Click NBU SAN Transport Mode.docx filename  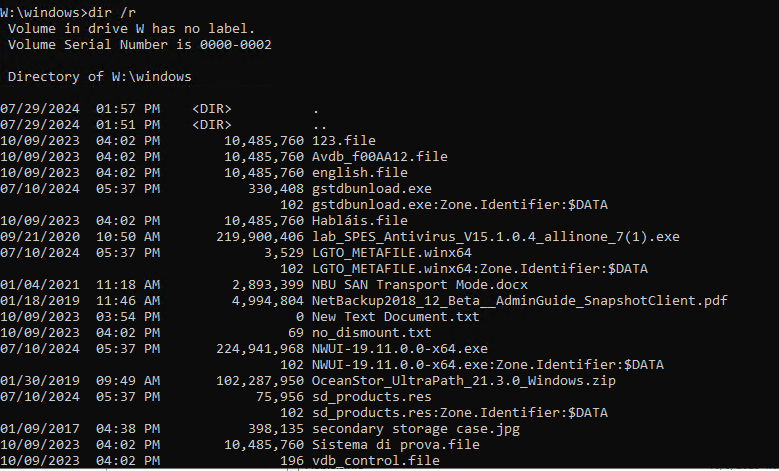coord(420,285)
